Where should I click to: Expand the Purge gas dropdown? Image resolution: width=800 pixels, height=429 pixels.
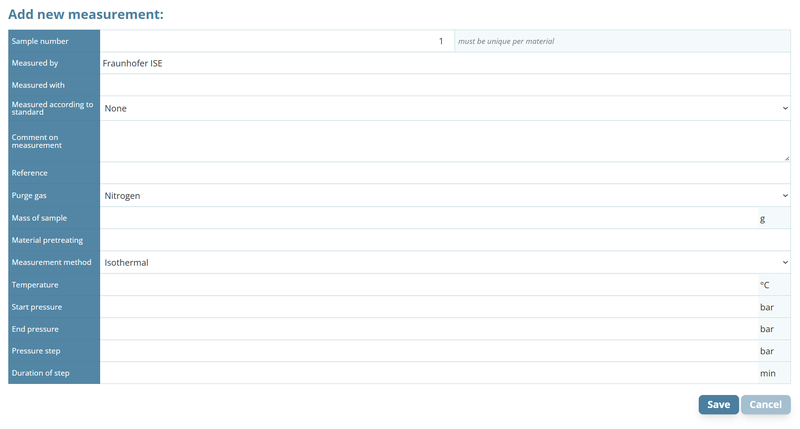444,196
